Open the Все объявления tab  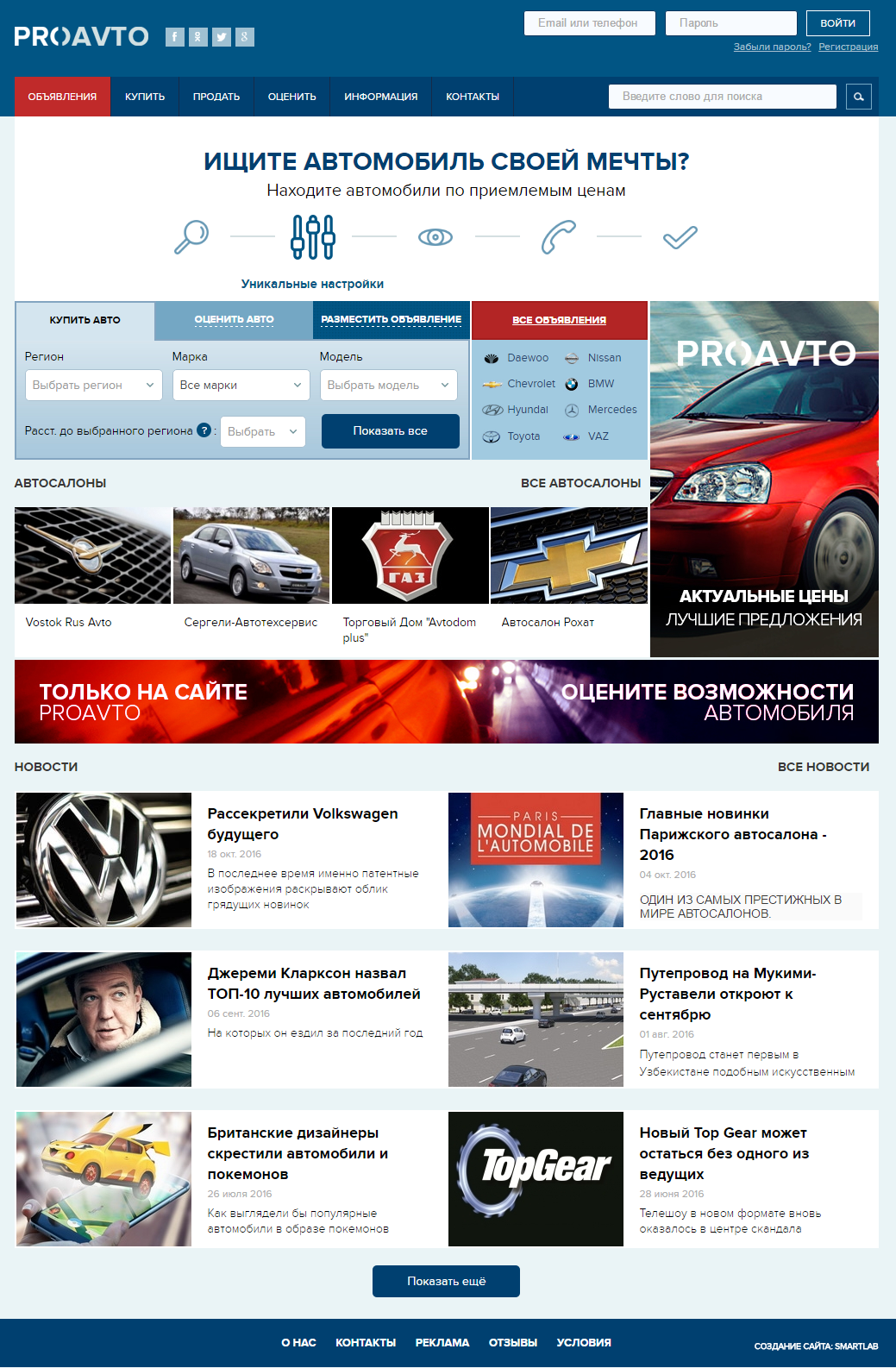pyautogui.click(x=560, y=320)
